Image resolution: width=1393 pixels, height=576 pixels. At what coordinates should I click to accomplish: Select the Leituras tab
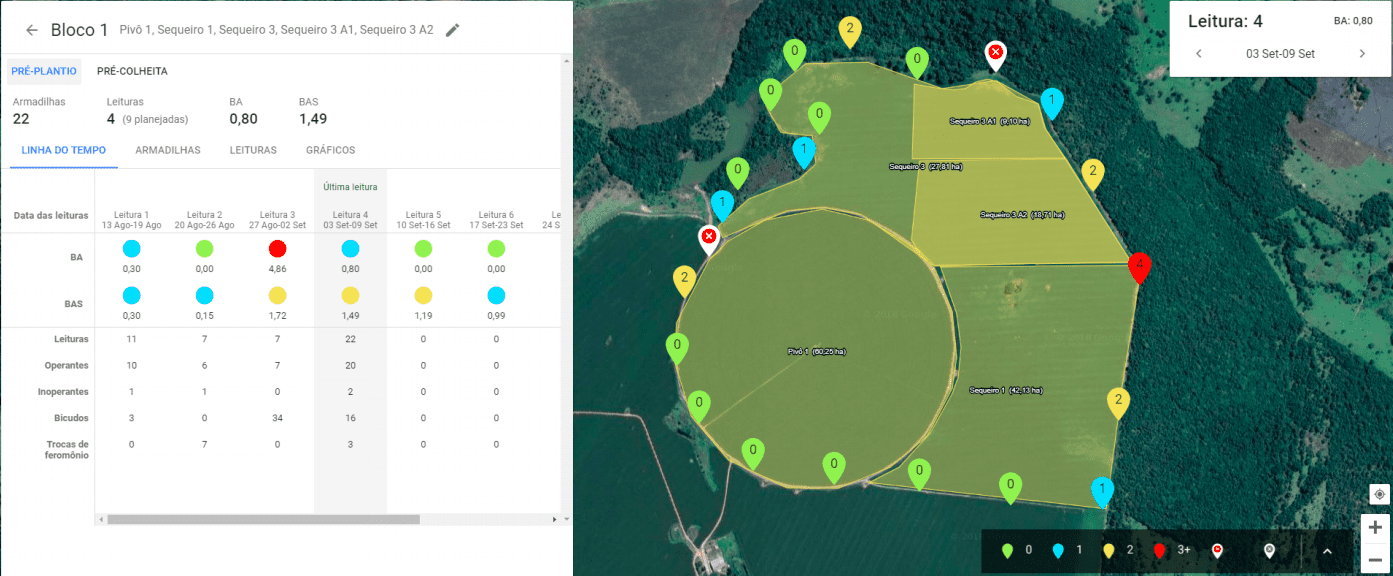point(253,150)
